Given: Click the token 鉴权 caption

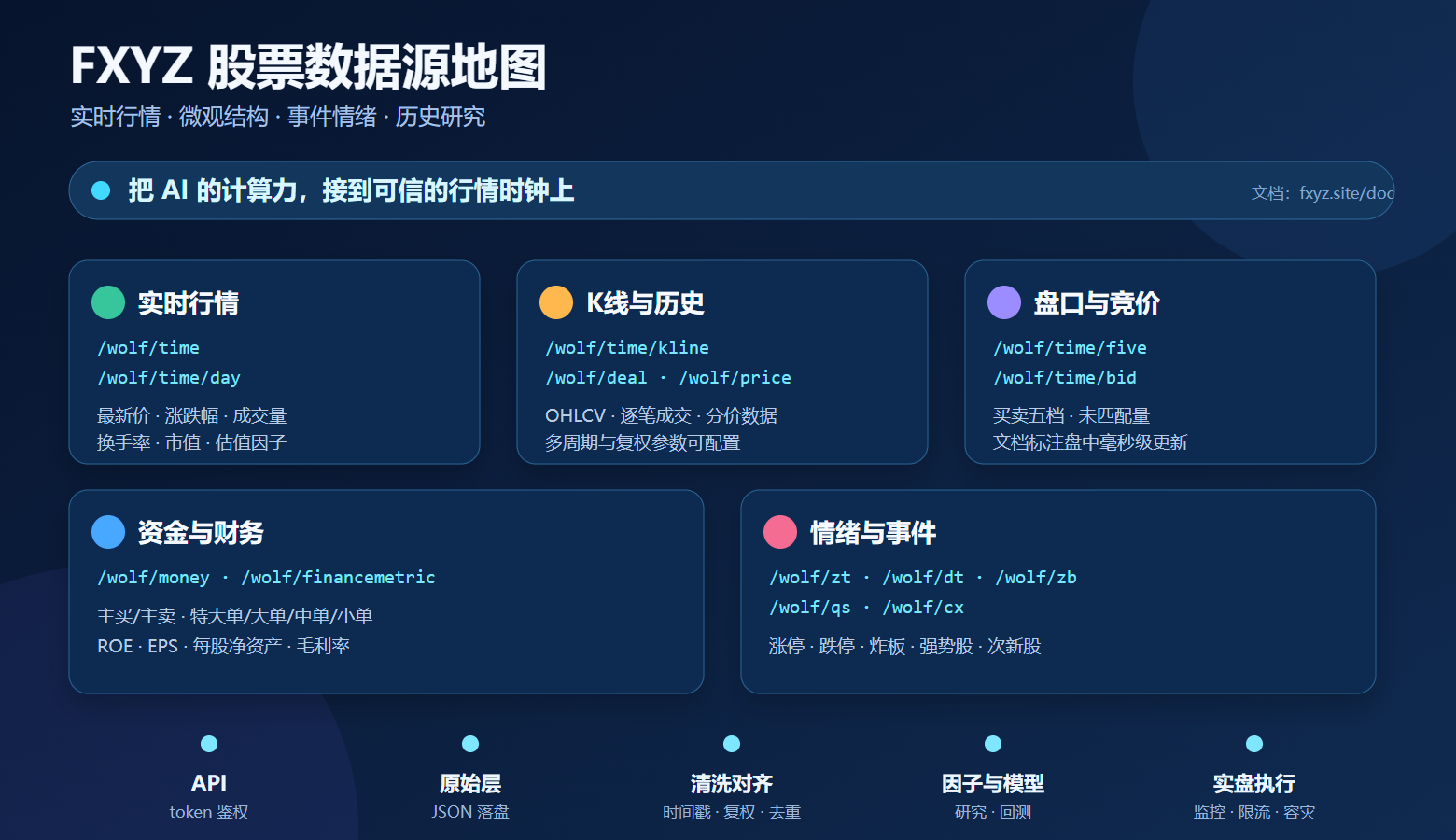Looking at the screenshot, I should pyautogui.click(x=209, y=812).
